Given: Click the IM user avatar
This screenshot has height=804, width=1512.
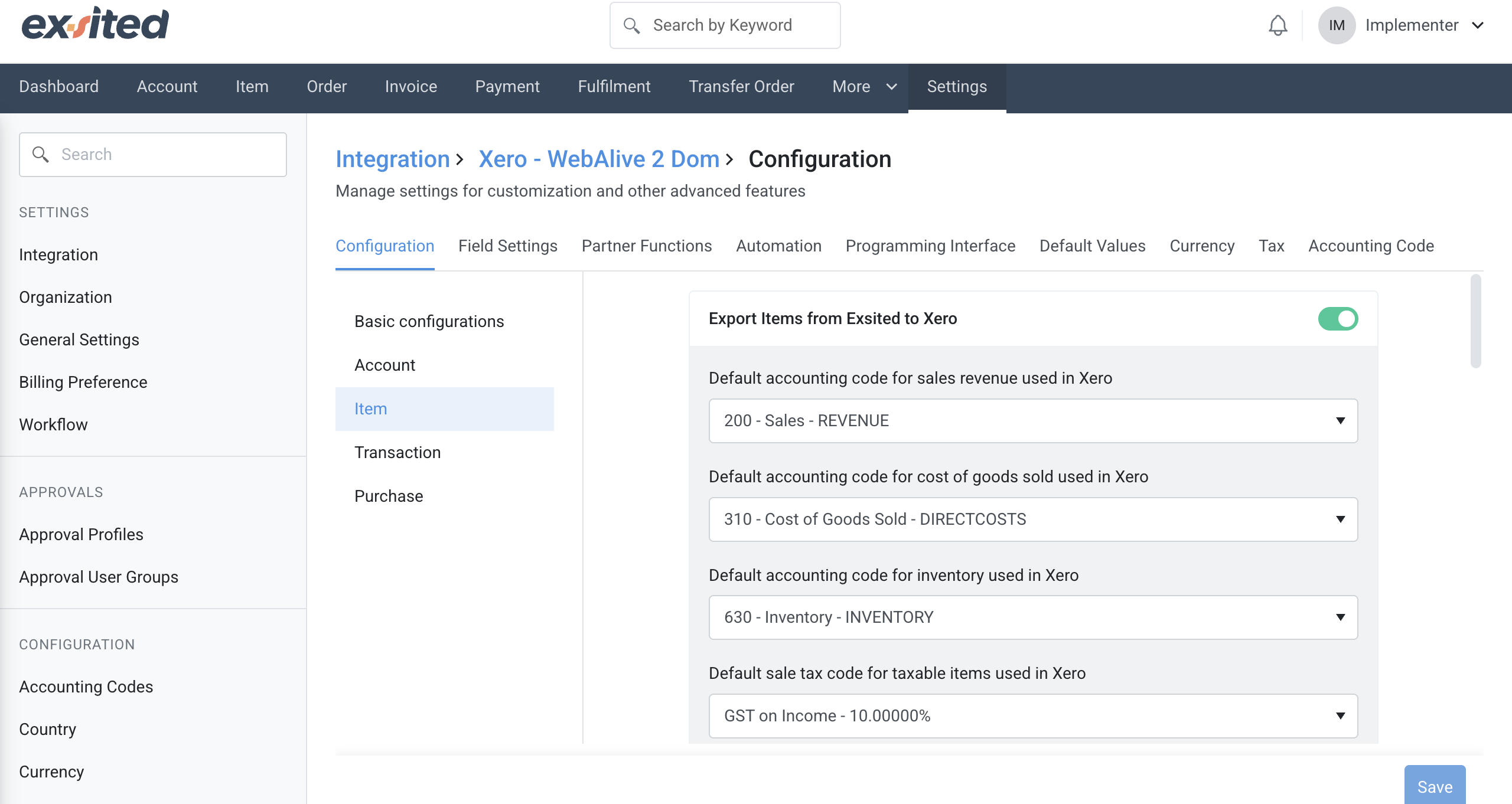Looking at the screenshot, I should (1337, 25).
